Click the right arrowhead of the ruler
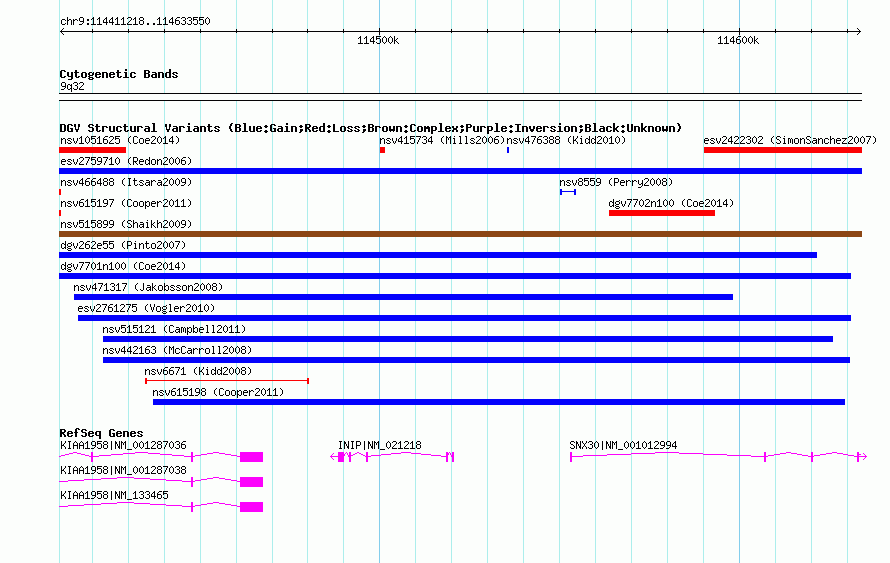The image size is (890, 563). [859, 31]
